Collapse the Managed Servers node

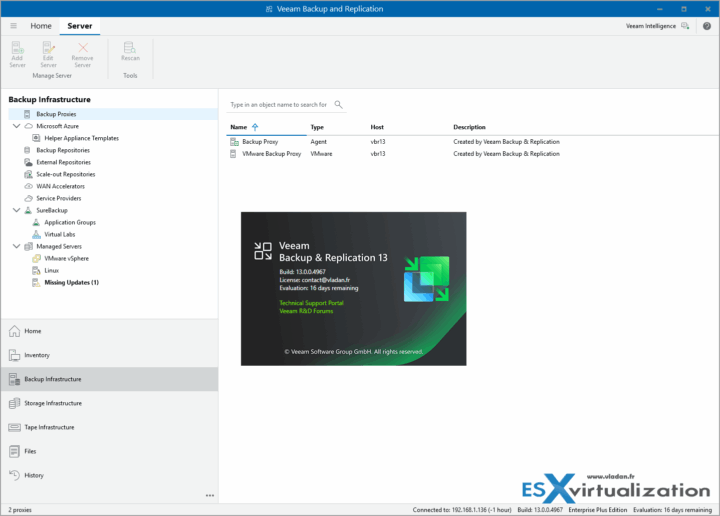pyautogui.click(x=17, y=246)
